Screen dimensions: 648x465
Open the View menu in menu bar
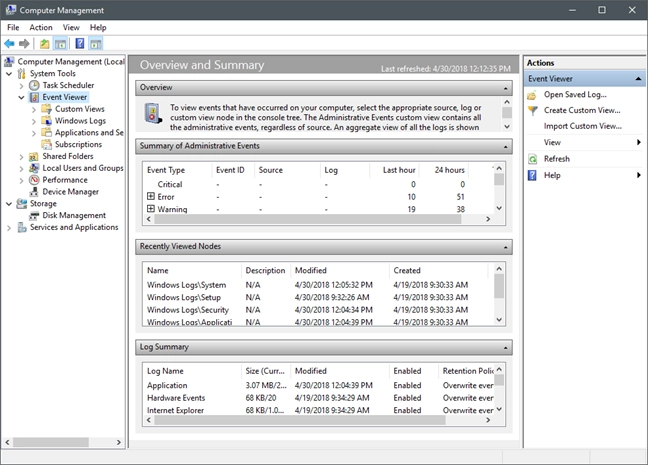[71, 27]
